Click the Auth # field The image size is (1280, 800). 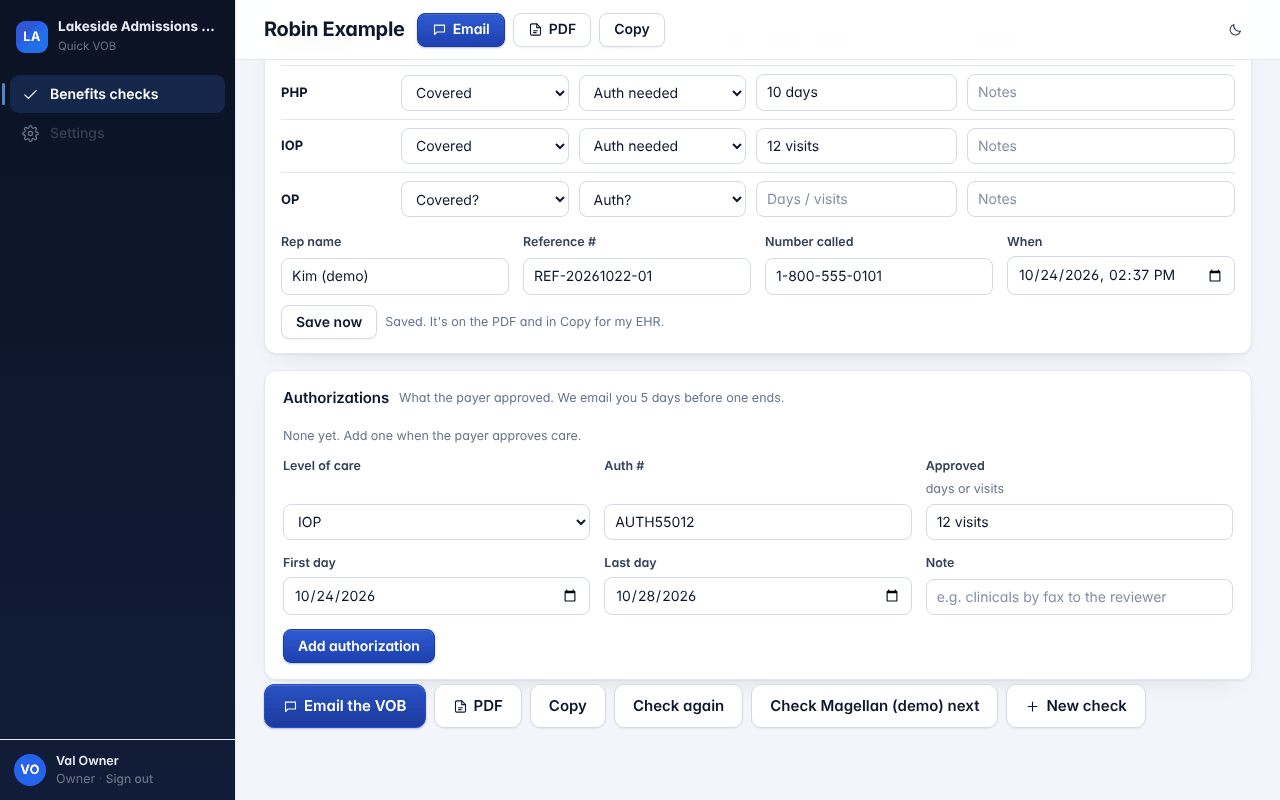point(758,522)
